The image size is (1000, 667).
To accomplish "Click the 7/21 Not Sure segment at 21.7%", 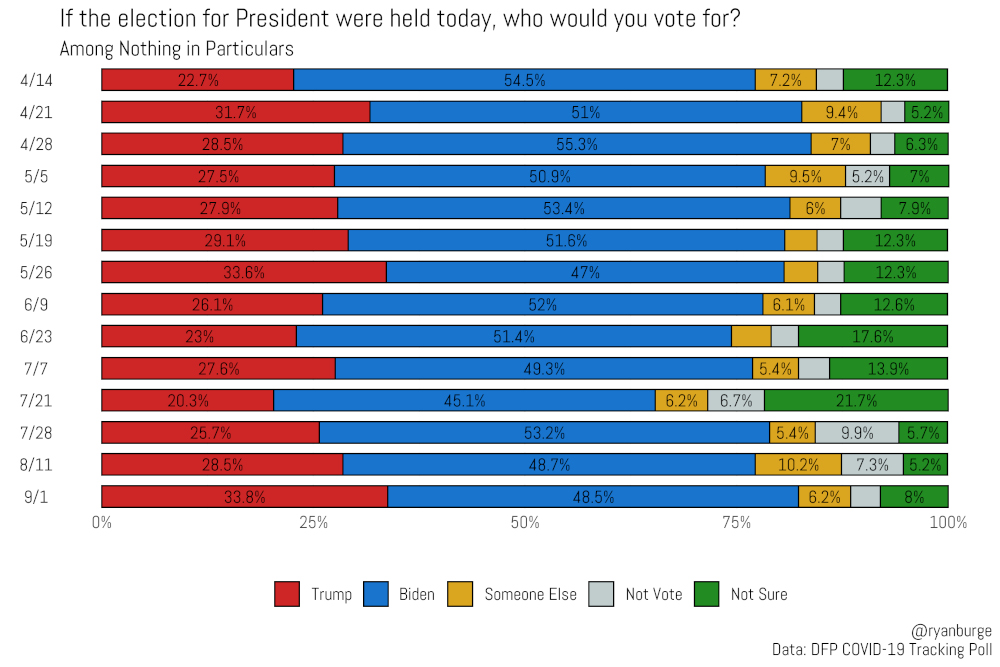I will (x=857, y=400).
